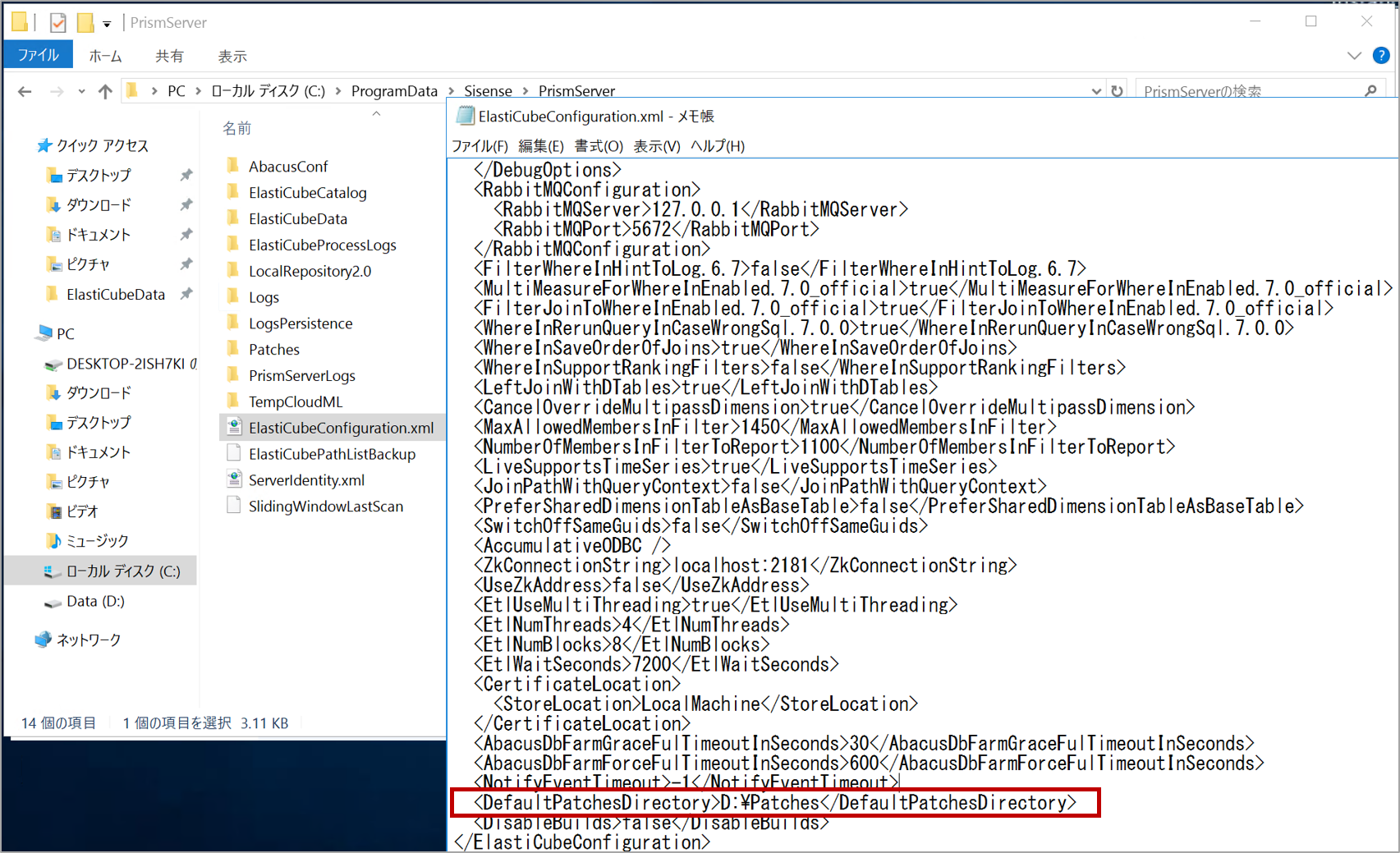Screen dimensions: 1400x853
Task: Select the ElastiCubeCatalog folder
Action: (308, 193)
